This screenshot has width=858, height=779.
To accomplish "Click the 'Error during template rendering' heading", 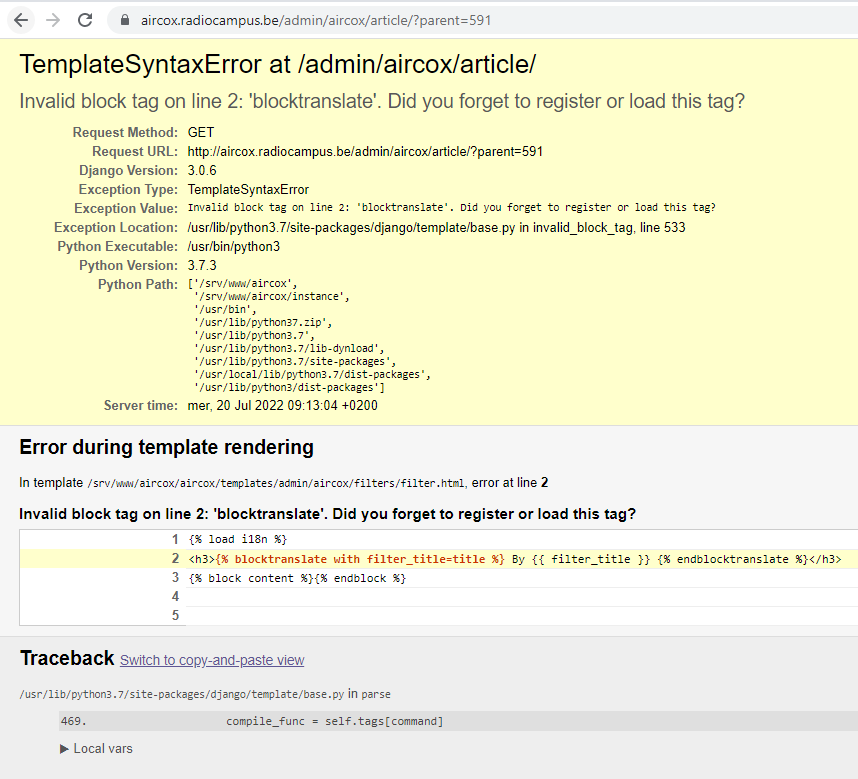I will point(166,447).
